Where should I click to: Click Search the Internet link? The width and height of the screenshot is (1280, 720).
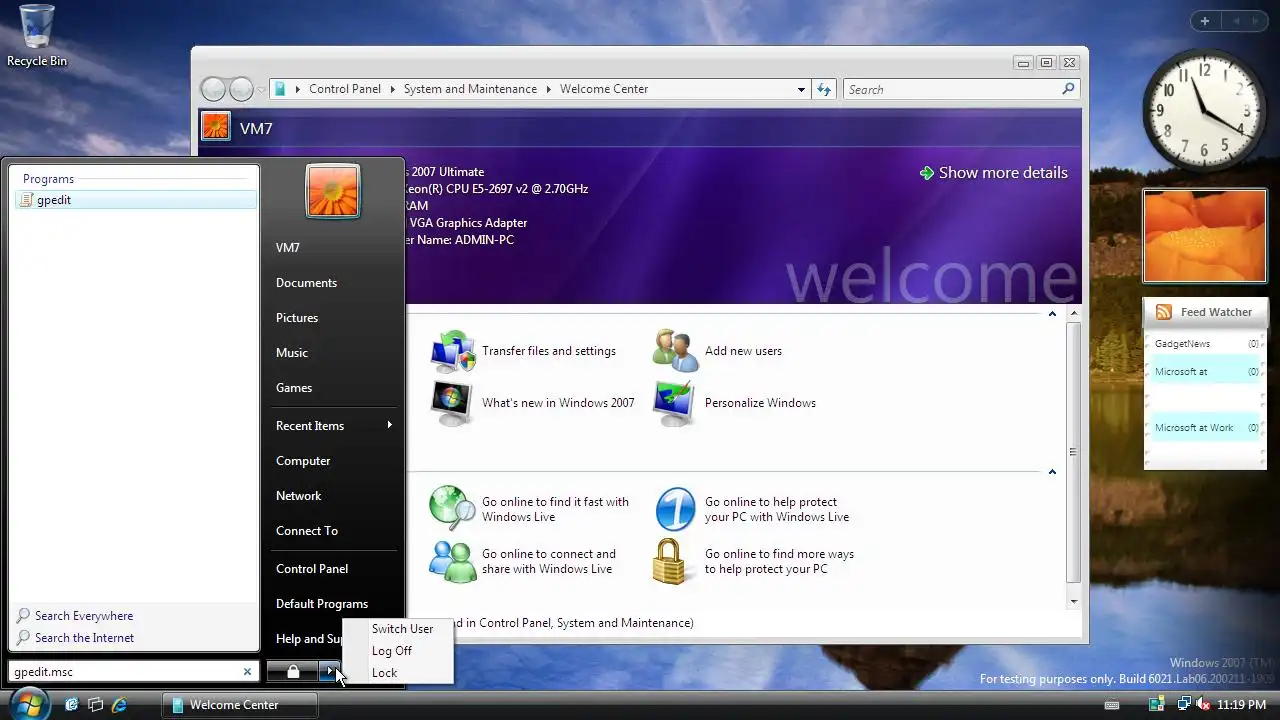[x=84, y=638]
